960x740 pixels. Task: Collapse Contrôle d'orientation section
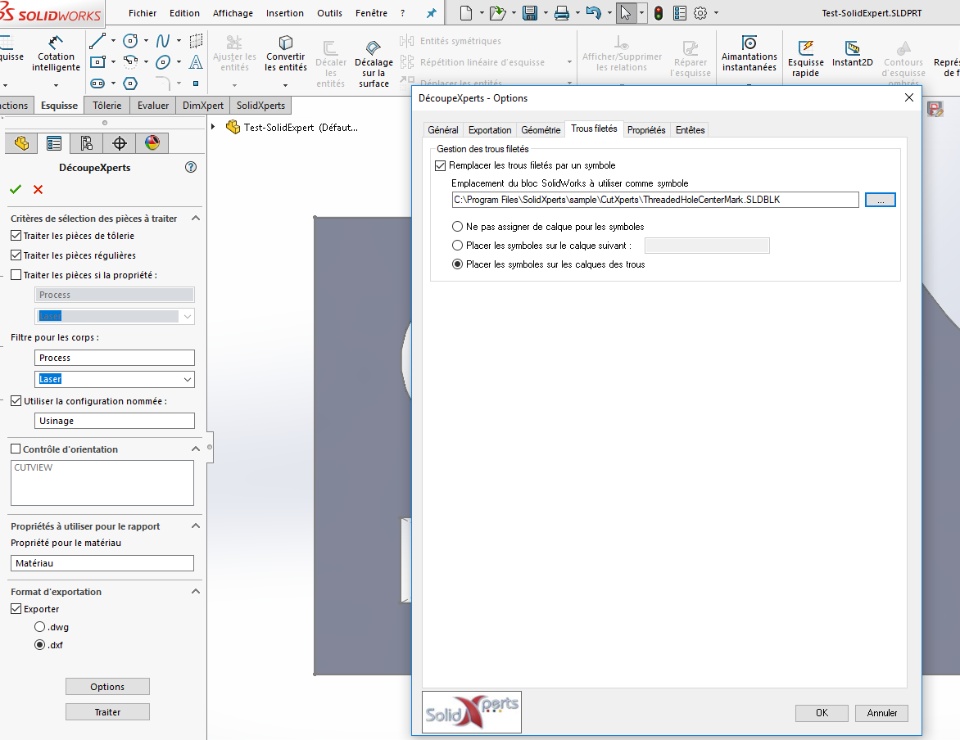[195, 449]
